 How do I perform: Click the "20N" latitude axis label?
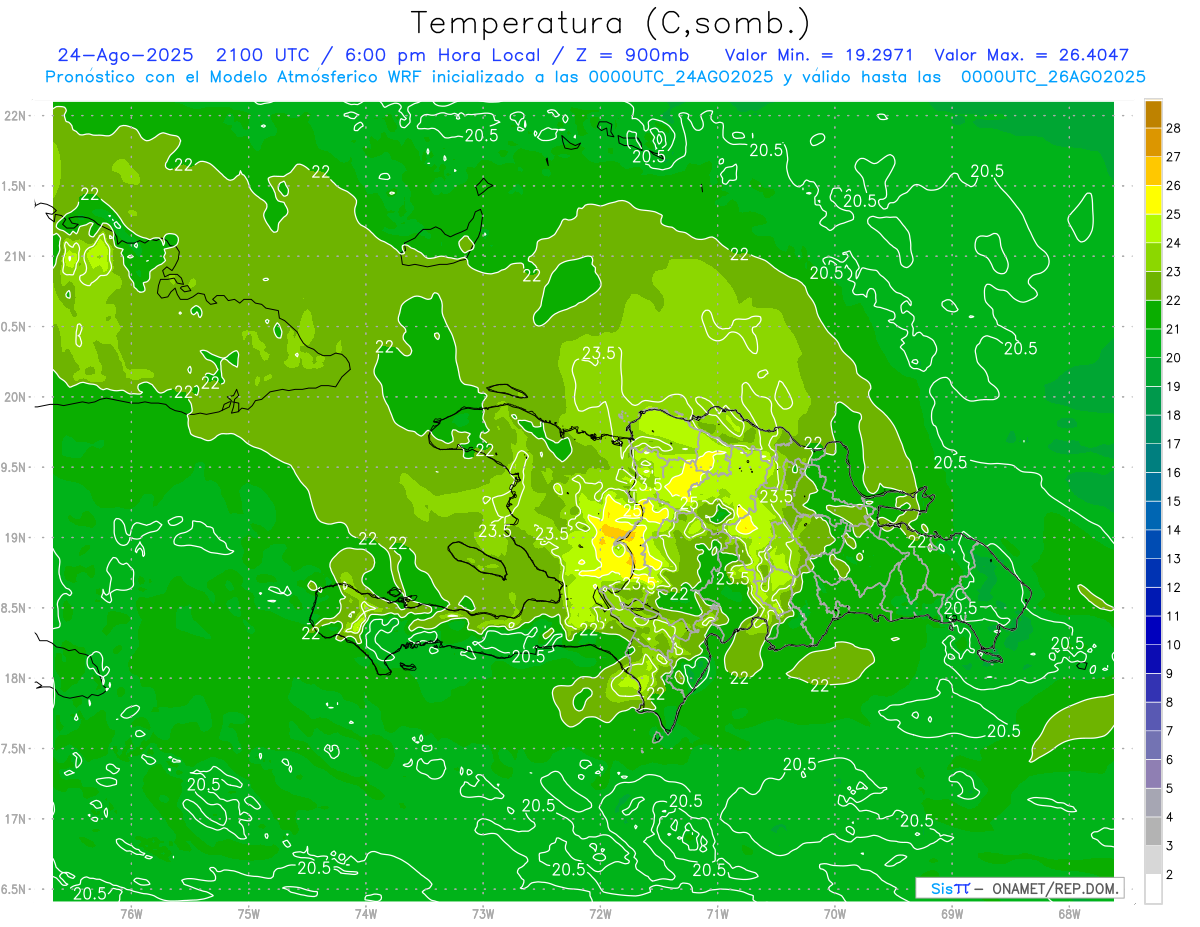point(15,397)
